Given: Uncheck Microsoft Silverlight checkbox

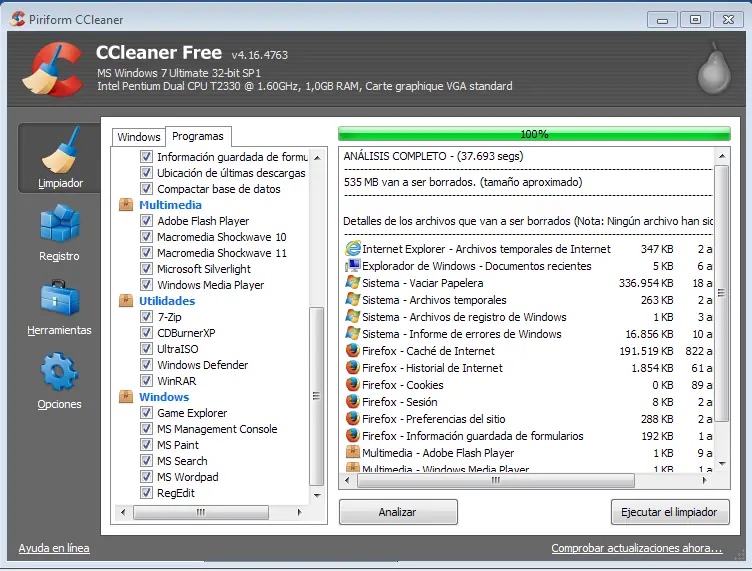Looking at the screenshot, I should [x=146, y=268].
